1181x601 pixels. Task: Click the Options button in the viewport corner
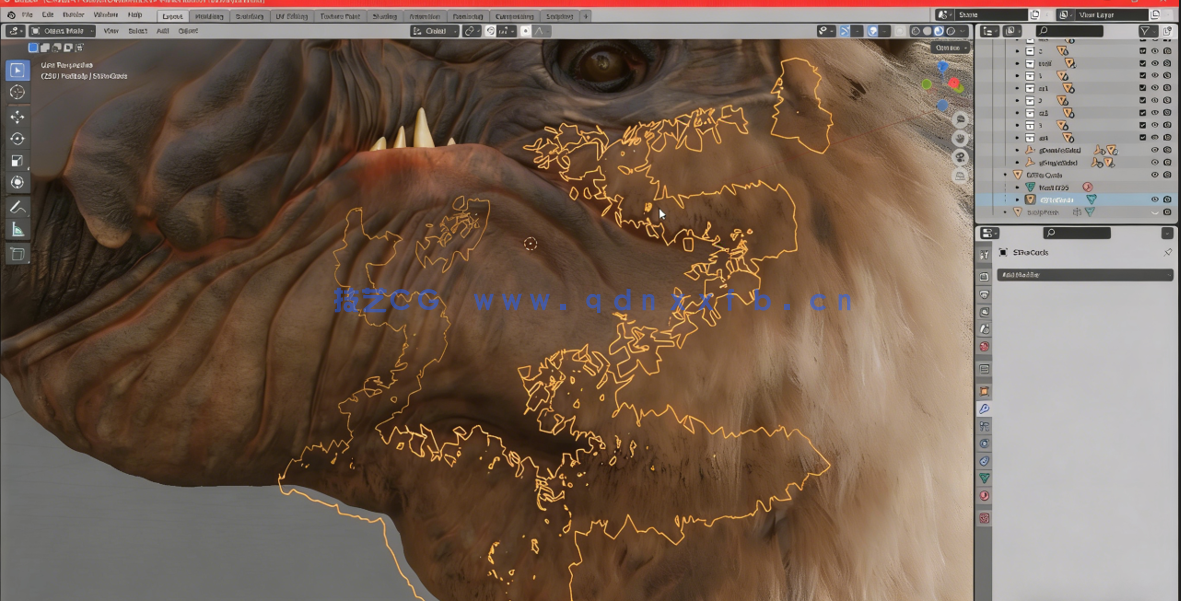(946, 47)
